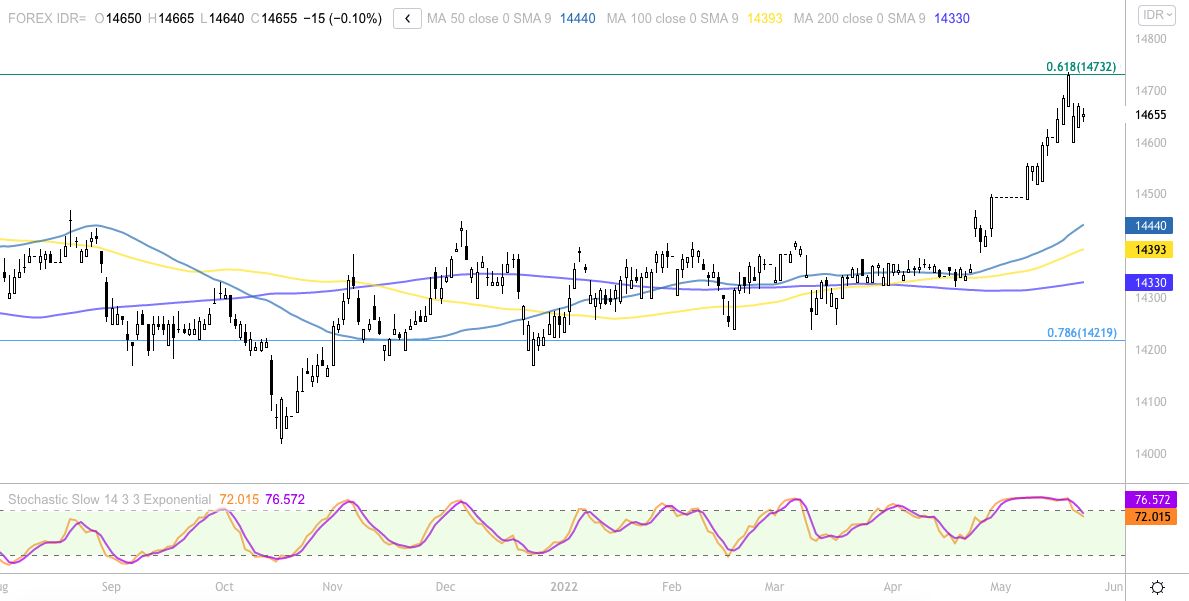Select the MA 50 indicator legend
The image size is (1189, 601).
click(x=488, y=18)
